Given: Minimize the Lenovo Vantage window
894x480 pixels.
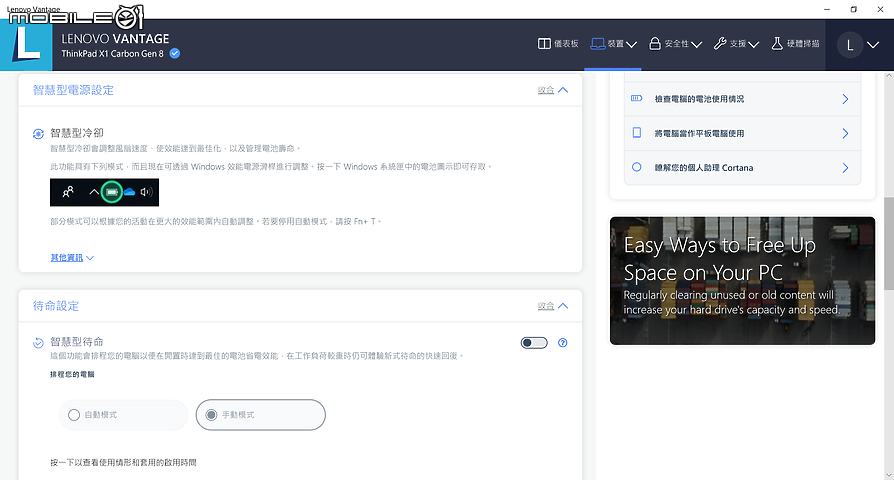Looking at the screenshot, I should (827, 9).
